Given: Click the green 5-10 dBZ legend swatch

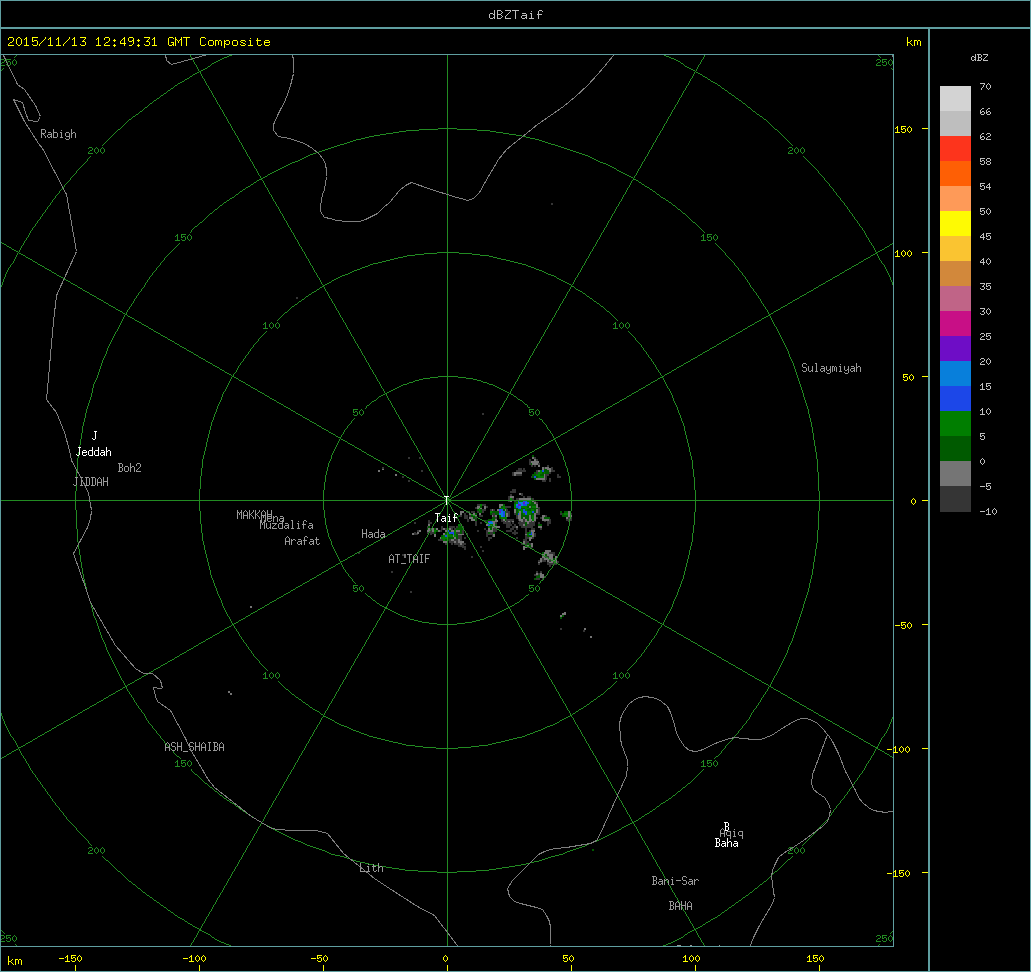Looking at the screenshot, I should click(x=955, y=424).
